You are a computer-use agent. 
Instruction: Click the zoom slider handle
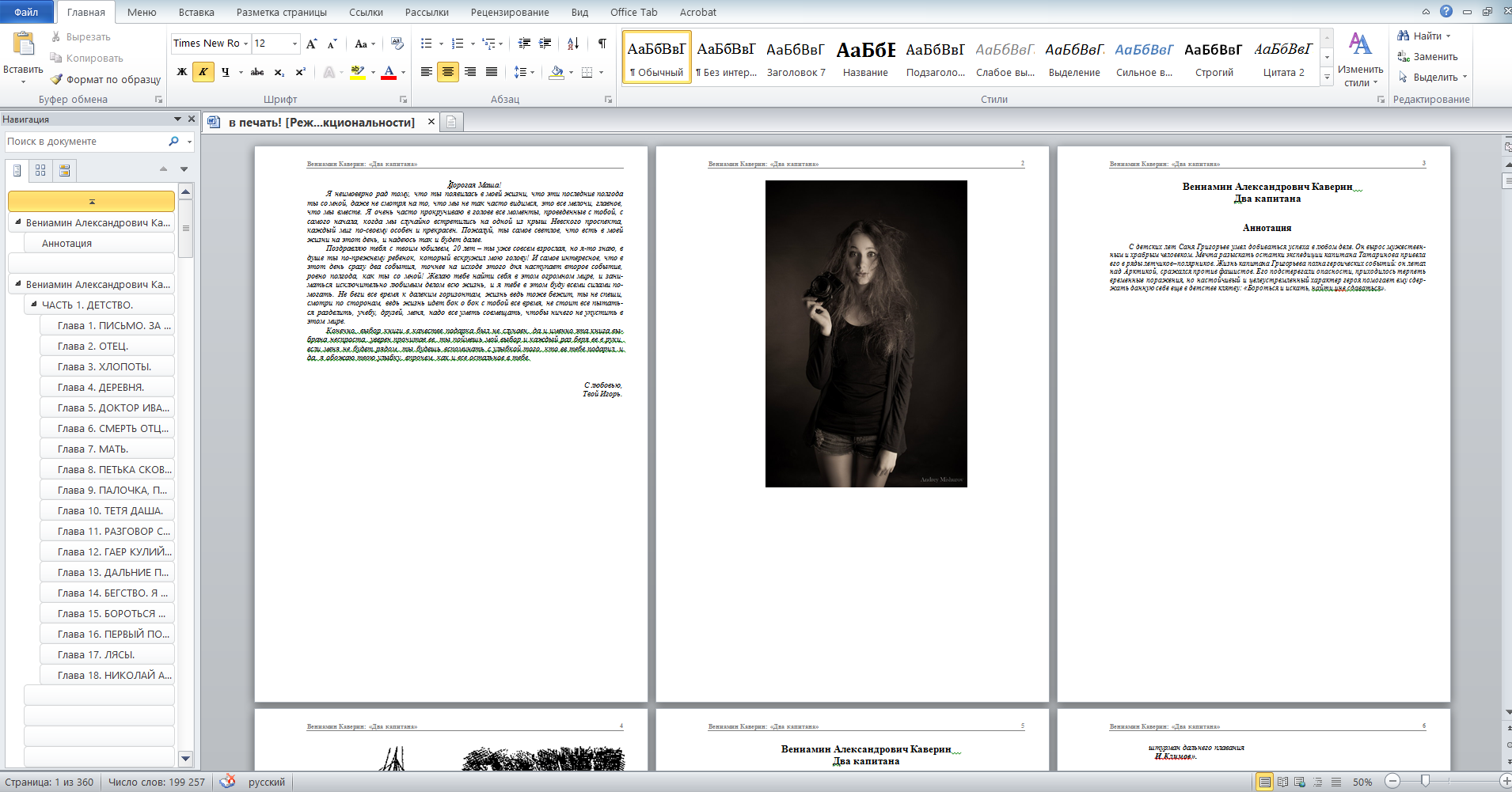(x=1425, y=782)
